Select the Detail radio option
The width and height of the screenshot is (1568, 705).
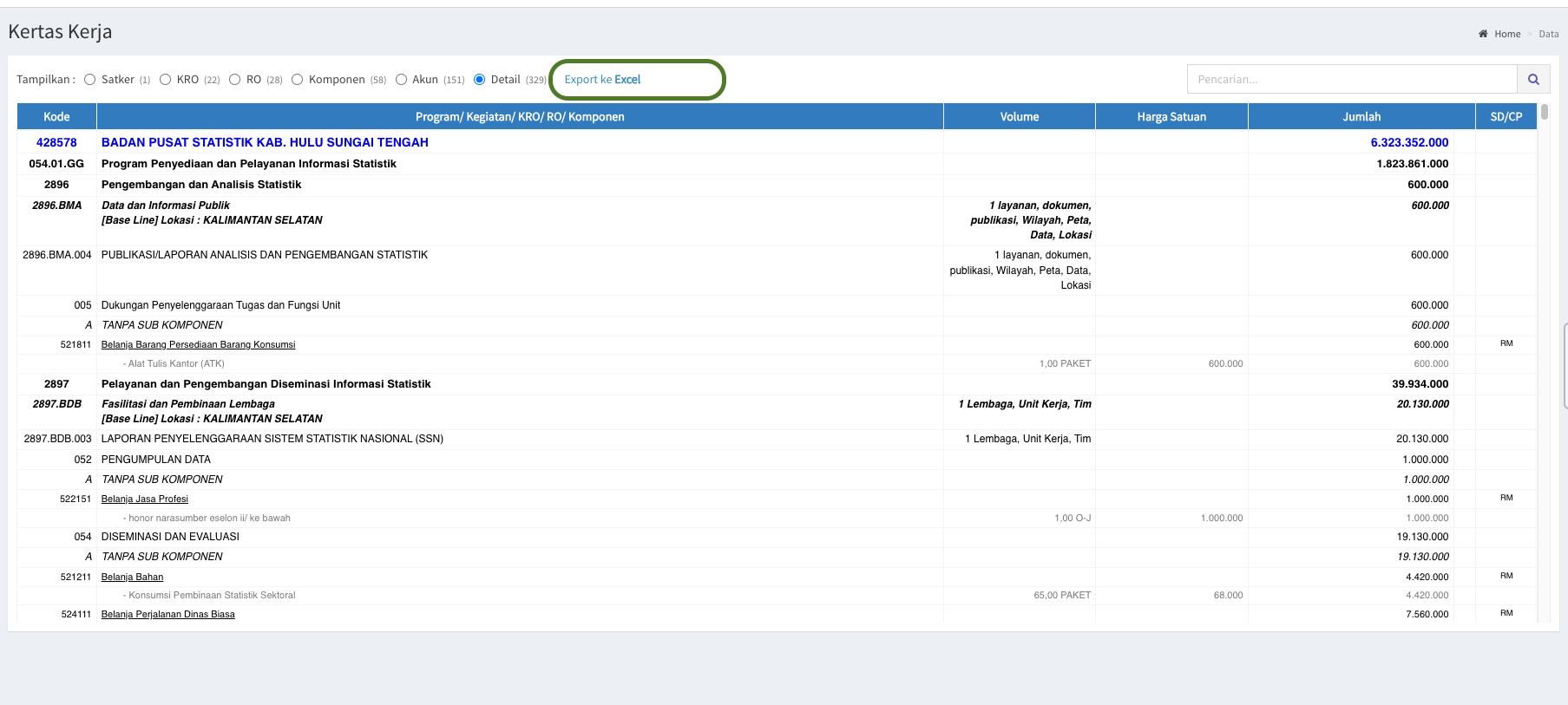coord(479,79)
